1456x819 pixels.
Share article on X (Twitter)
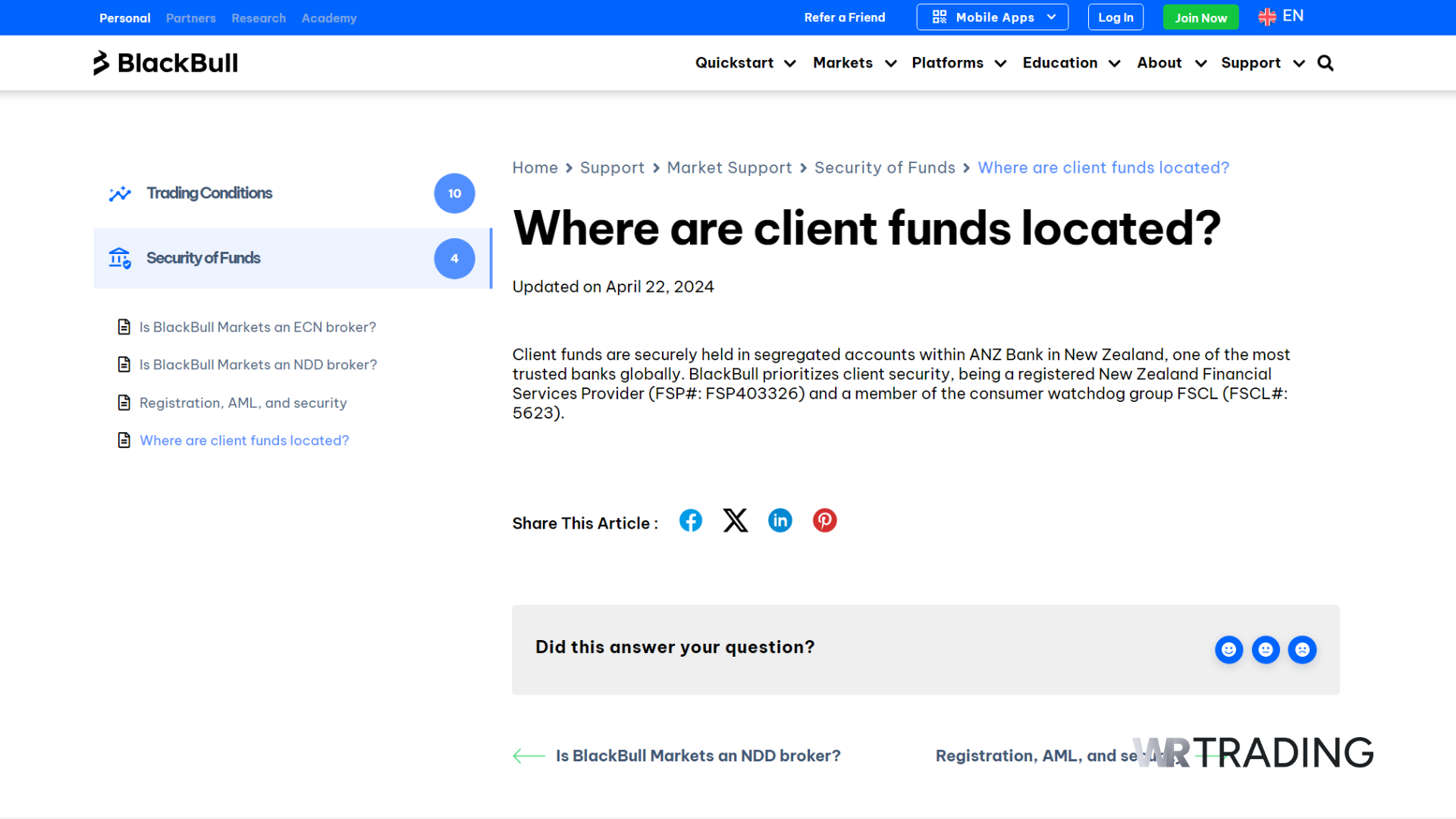click(x=735, y=521)
